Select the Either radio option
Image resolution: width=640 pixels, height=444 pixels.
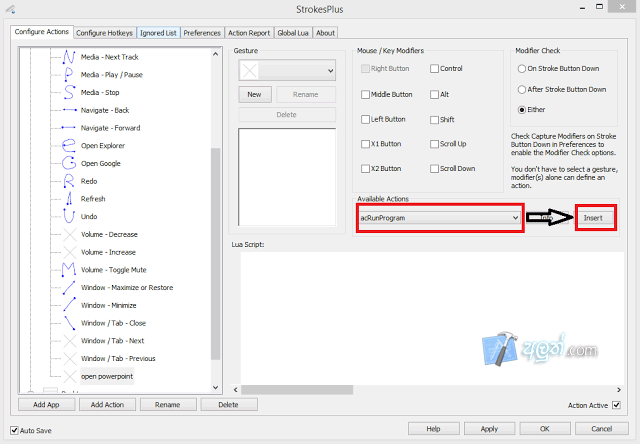coord(522,110)
